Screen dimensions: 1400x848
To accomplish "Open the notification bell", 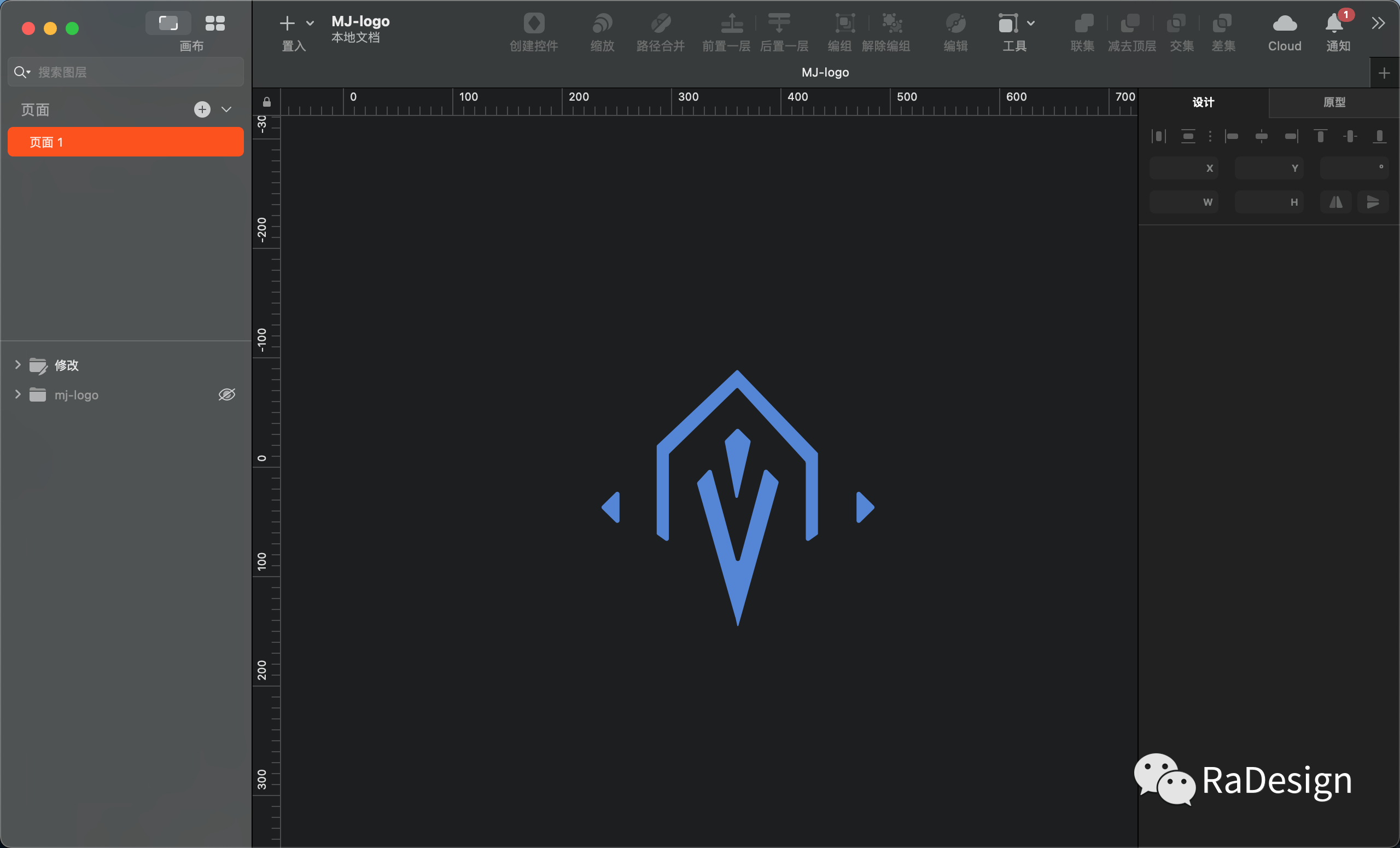I will (x=1334, y=24).
